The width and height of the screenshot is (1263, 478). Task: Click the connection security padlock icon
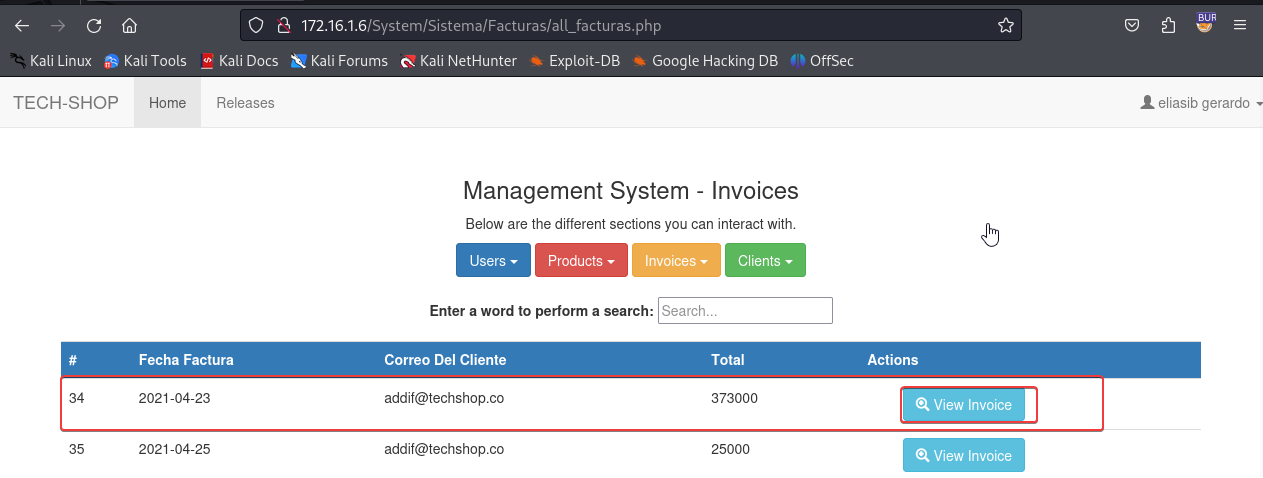tap(282, 25)
